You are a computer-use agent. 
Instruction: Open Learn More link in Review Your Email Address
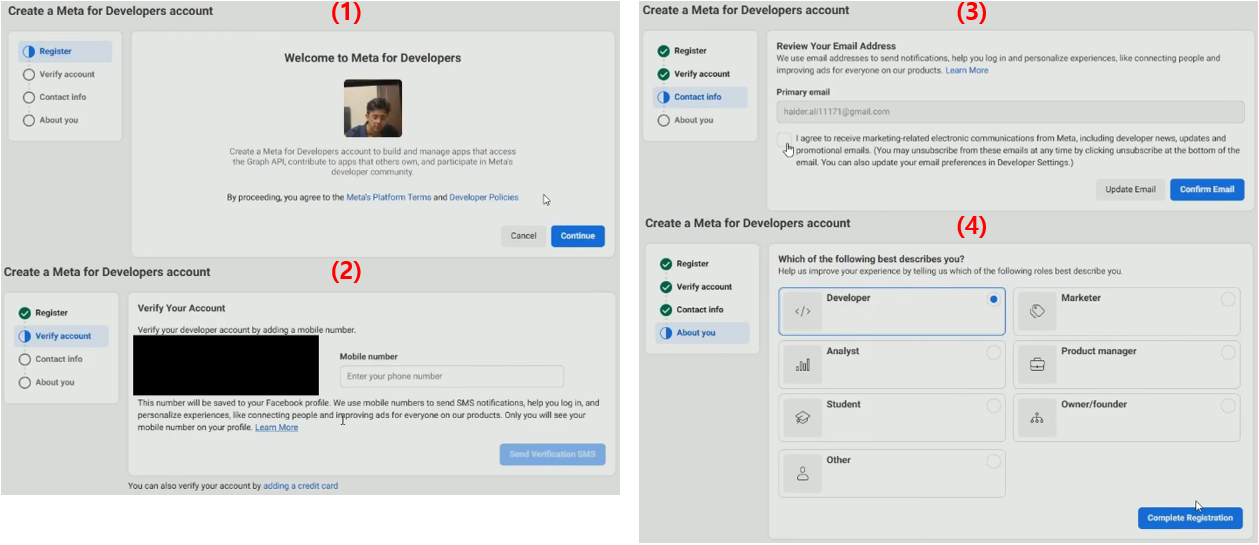(x=967, y=70)
